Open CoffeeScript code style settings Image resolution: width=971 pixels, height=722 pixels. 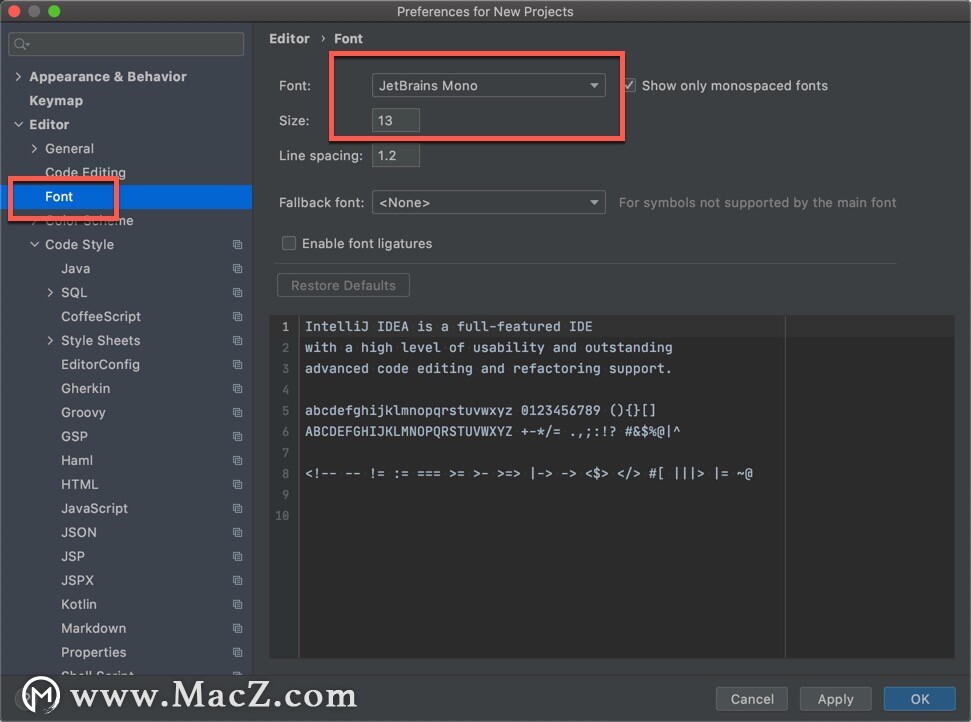pos(101,316)
